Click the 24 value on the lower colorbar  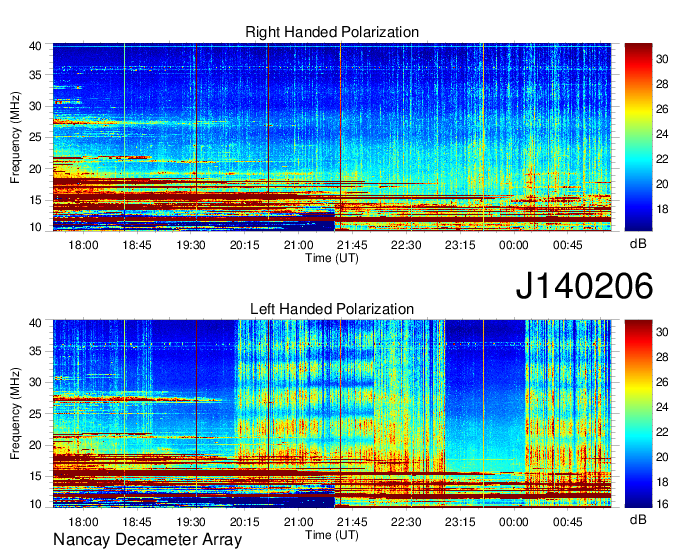point(662,407)
